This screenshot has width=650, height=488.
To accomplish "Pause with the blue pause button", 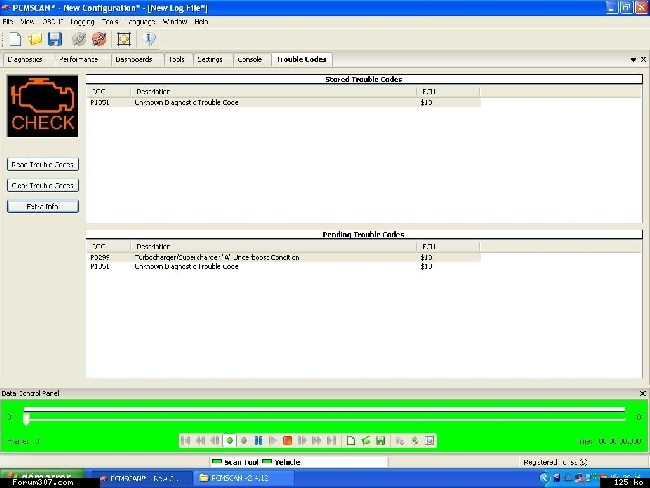I will (x=258, y=440).
